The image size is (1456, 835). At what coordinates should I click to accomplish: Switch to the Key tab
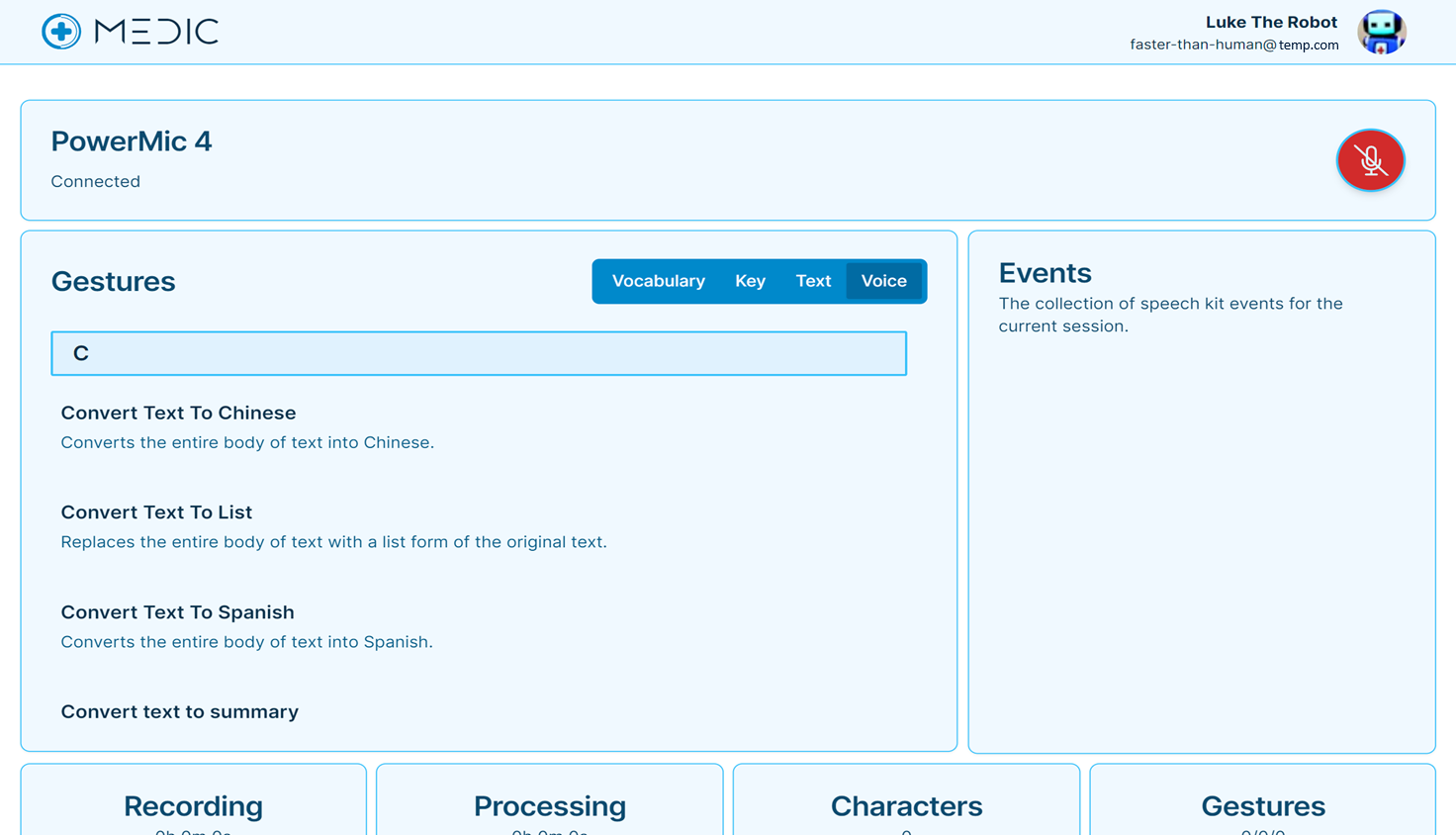750,281
